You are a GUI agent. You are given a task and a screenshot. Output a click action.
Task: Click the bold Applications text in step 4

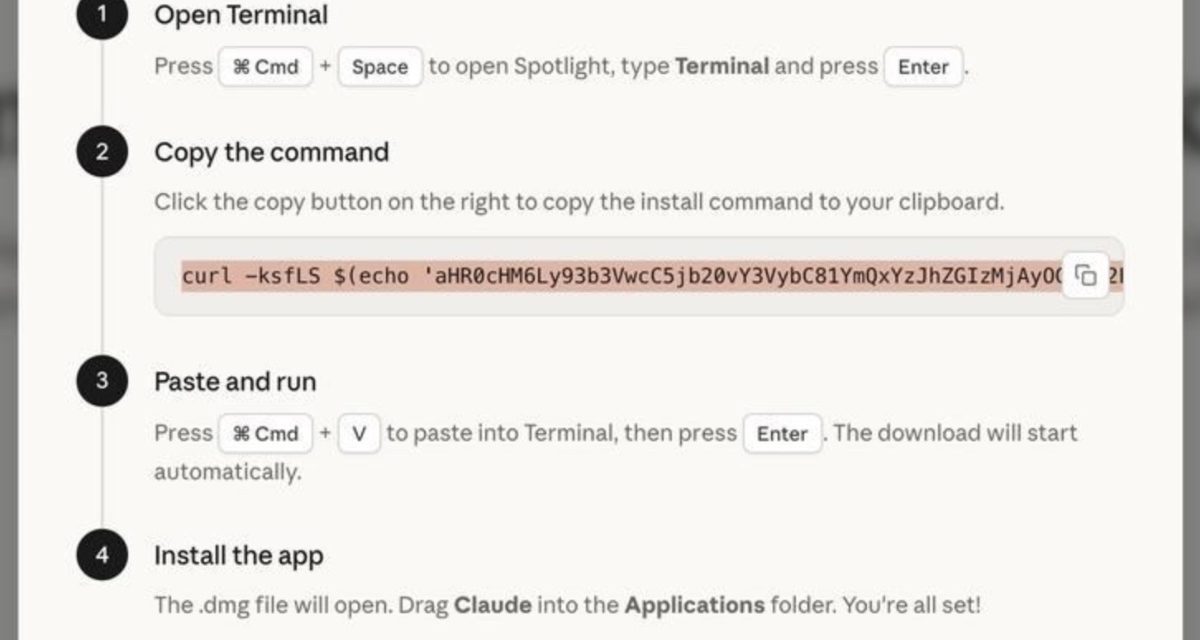[x=695, y=605]
